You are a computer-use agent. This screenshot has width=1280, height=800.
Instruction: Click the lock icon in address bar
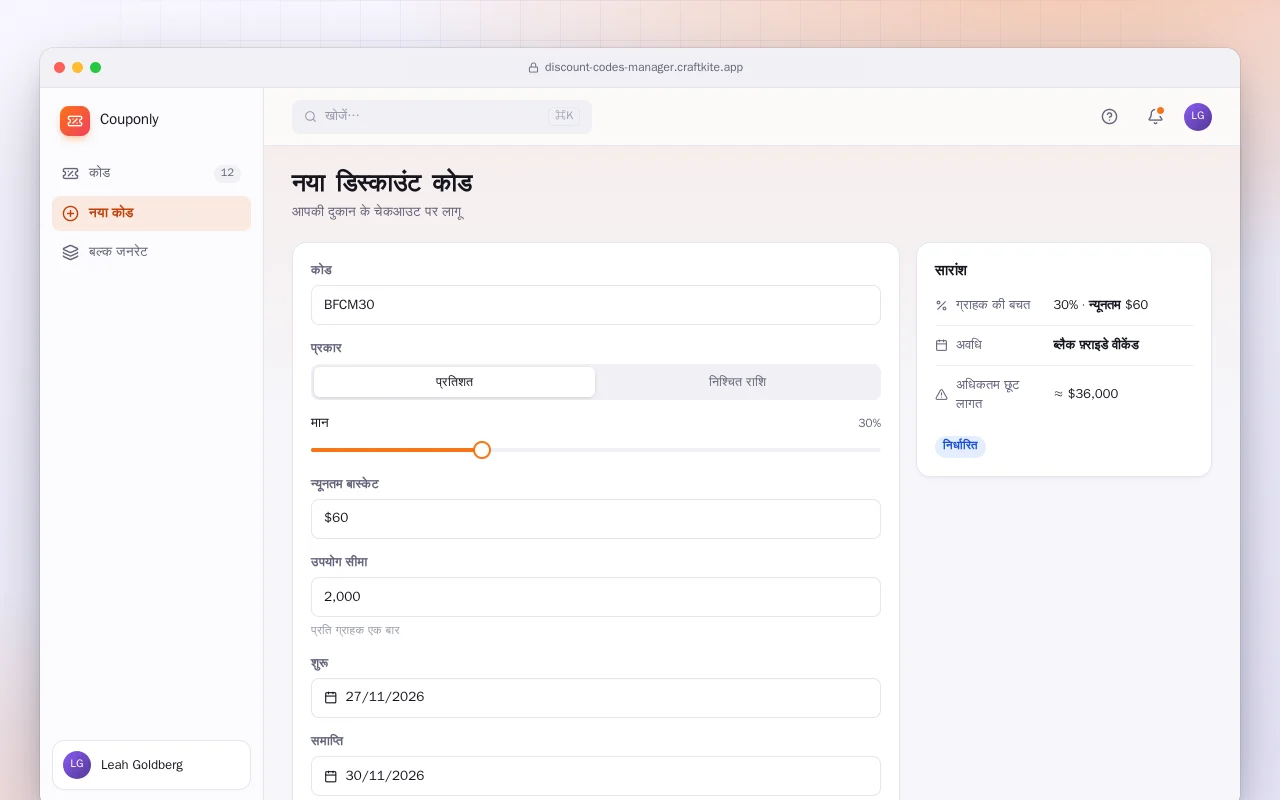[533, 68]
